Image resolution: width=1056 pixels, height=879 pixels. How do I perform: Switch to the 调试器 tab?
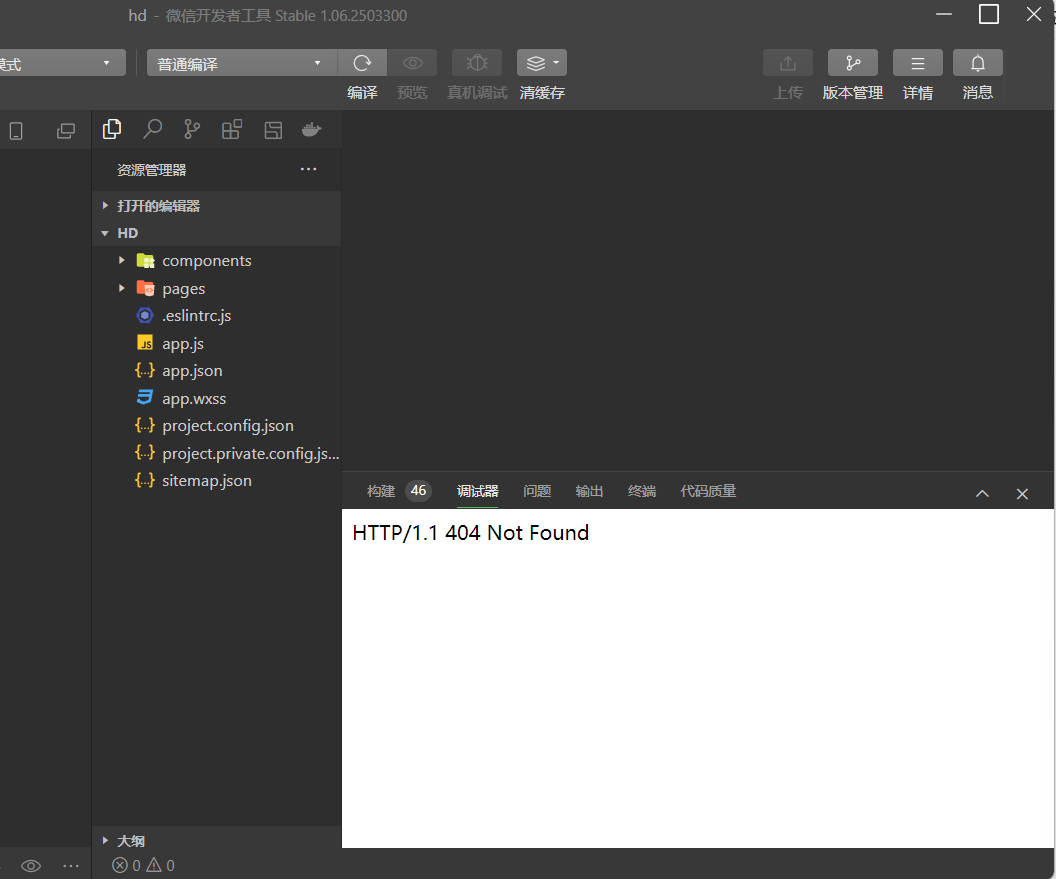coord(477,491)
